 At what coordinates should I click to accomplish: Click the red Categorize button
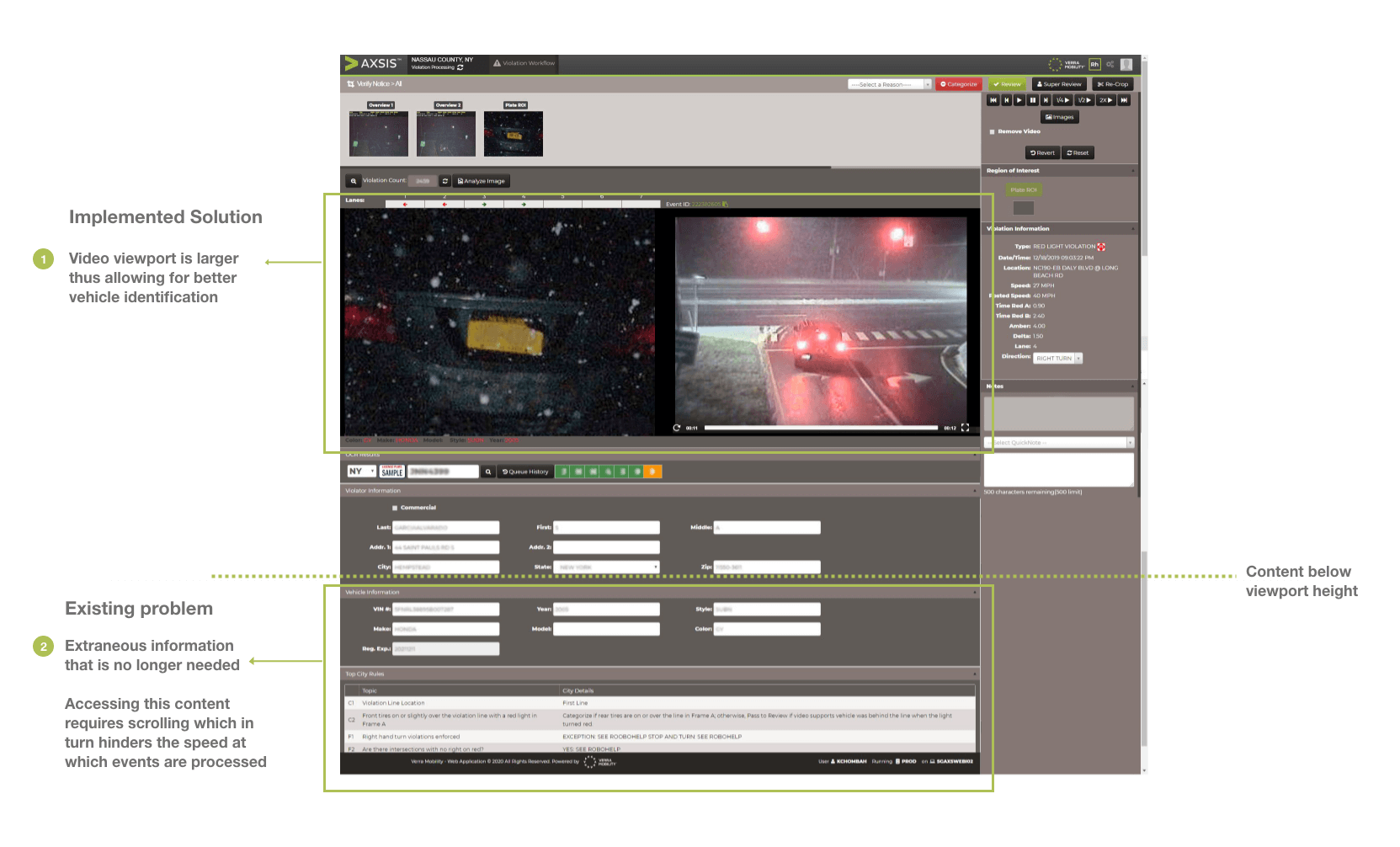tap(959, 84)
